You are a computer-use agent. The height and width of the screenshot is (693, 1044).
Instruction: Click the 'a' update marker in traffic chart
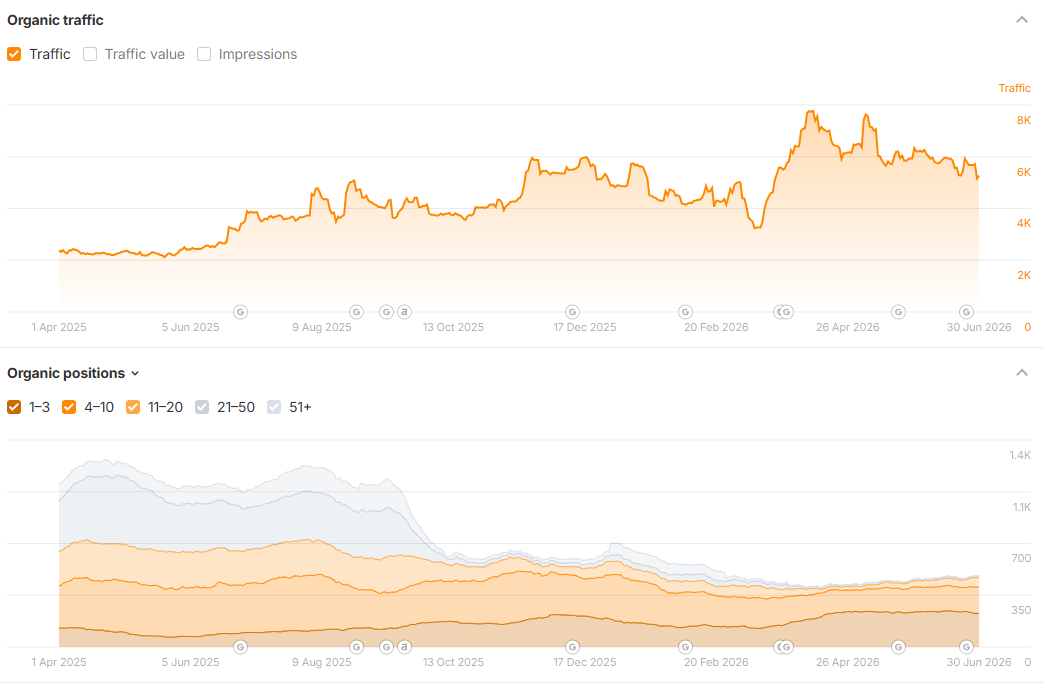click(x=404, y=312)
